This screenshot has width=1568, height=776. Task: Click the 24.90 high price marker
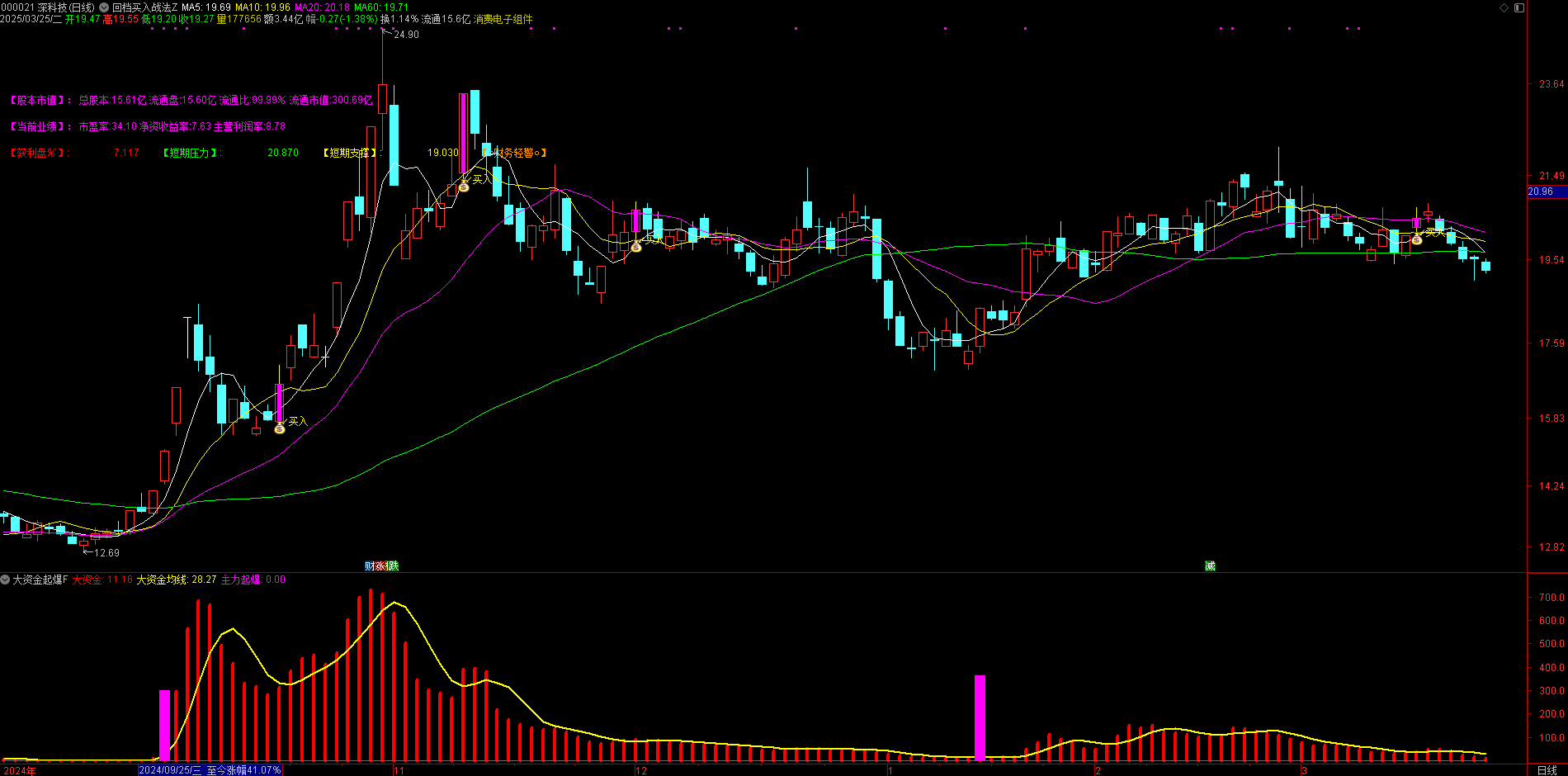pos(406,35)
